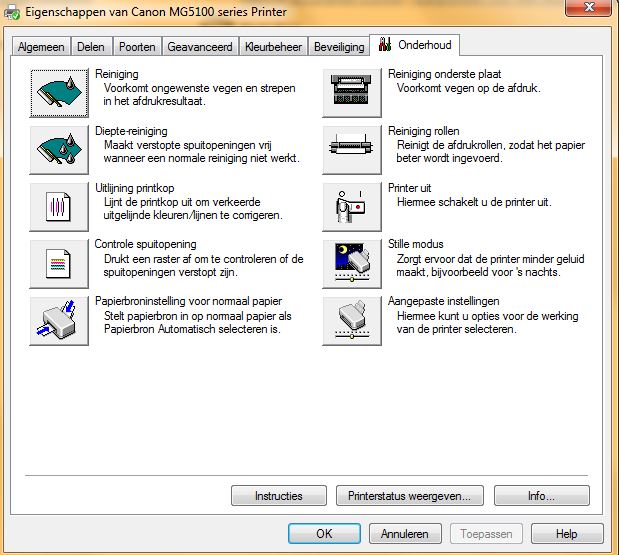Cancel with the Annuleren button
619x555 pixels.
click(x=405, y=534)
